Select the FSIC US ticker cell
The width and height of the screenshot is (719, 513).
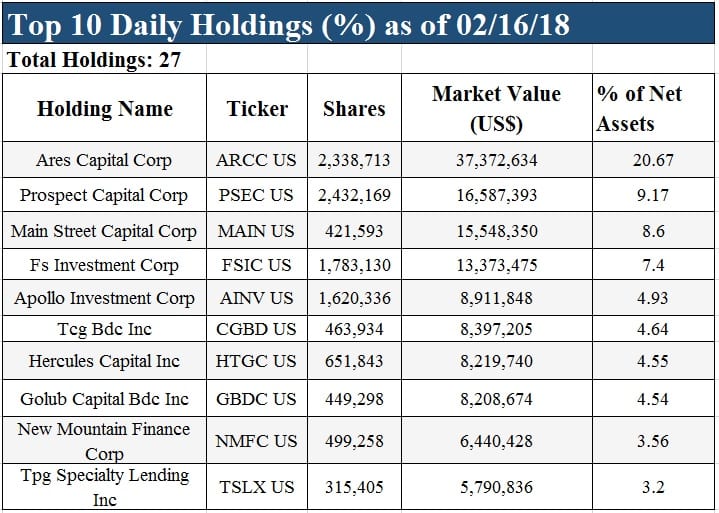tap(257, 265)
